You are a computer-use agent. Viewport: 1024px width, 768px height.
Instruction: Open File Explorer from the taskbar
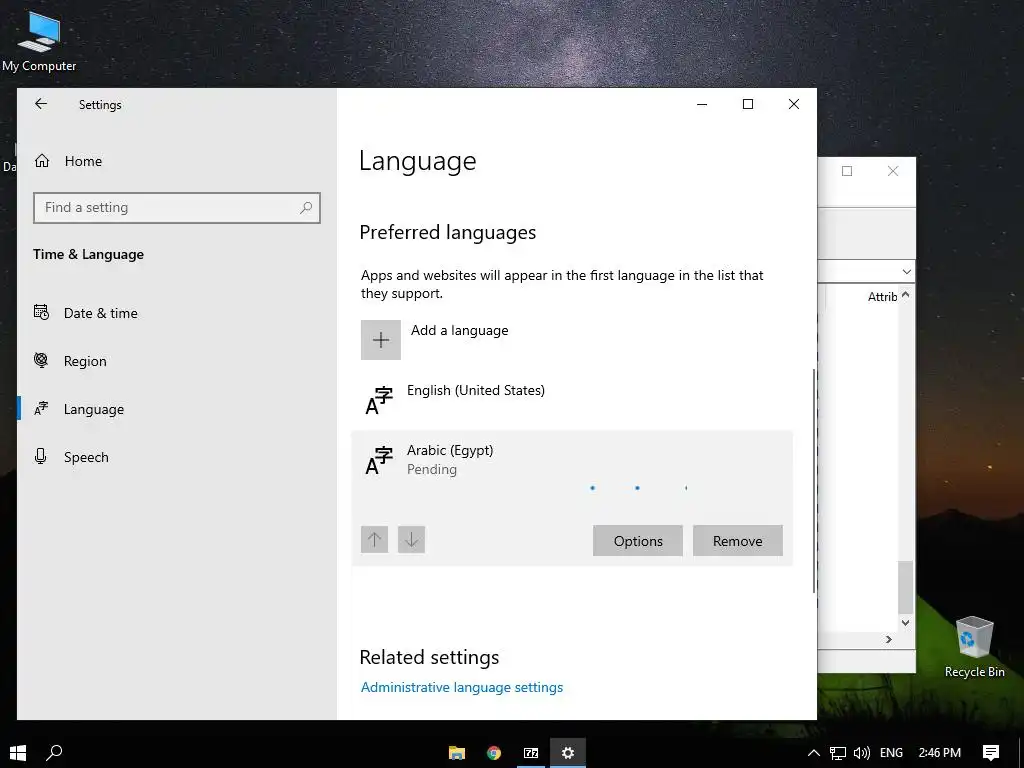(x=456, y=753)
